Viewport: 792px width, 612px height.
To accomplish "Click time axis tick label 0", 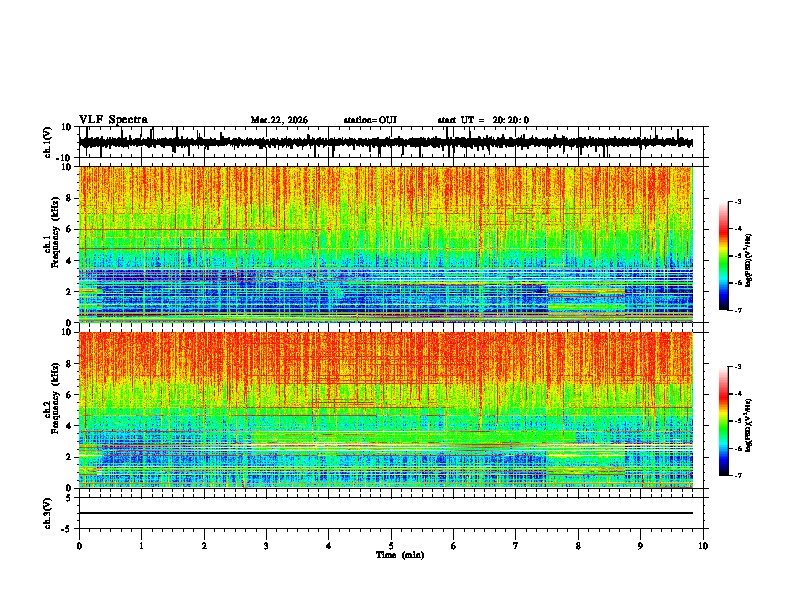I will (x=79, y=546).
